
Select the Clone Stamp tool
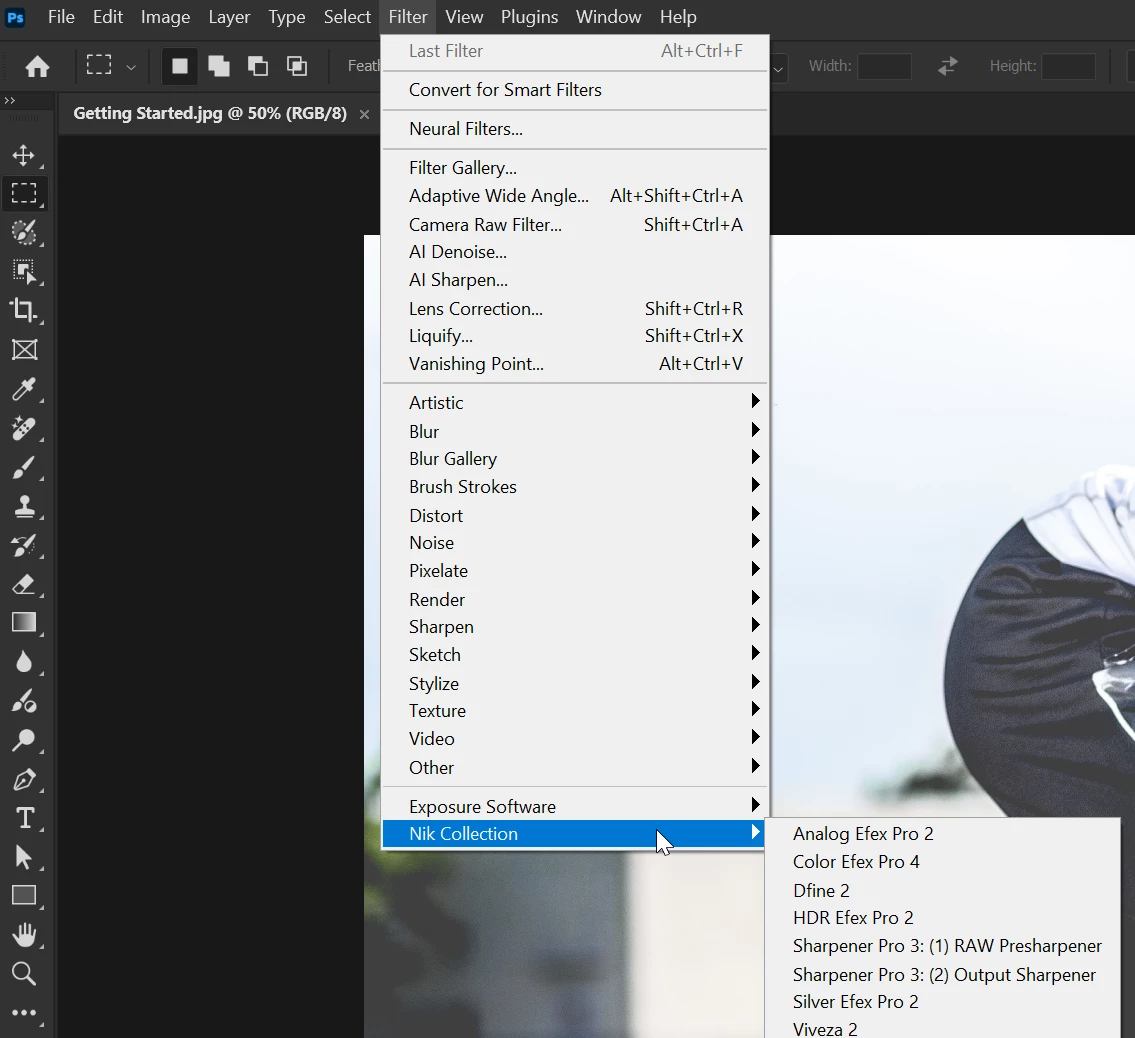24,507
